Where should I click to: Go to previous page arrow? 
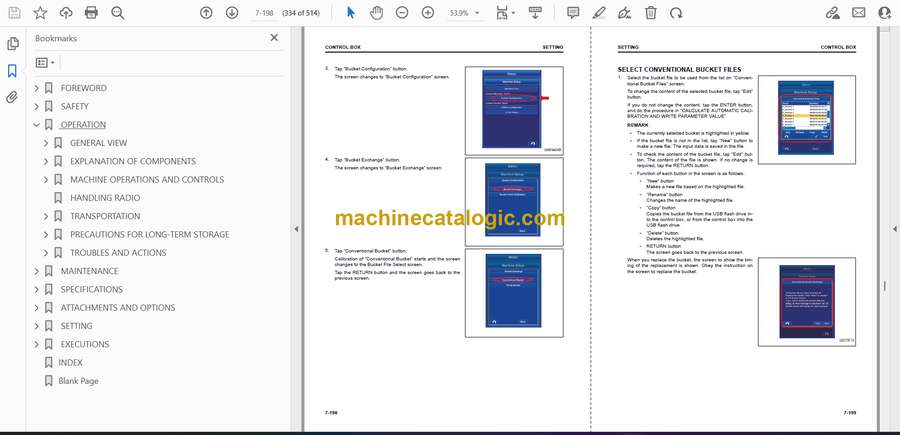click(206, 13)
